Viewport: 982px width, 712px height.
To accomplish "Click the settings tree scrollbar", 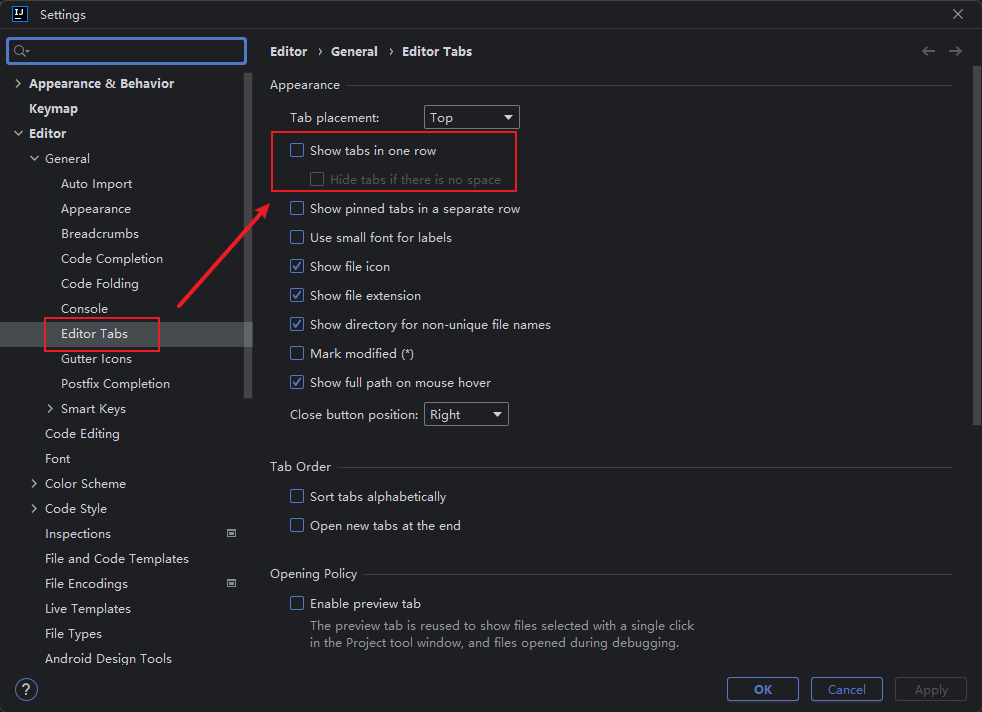I will (248, 235).
